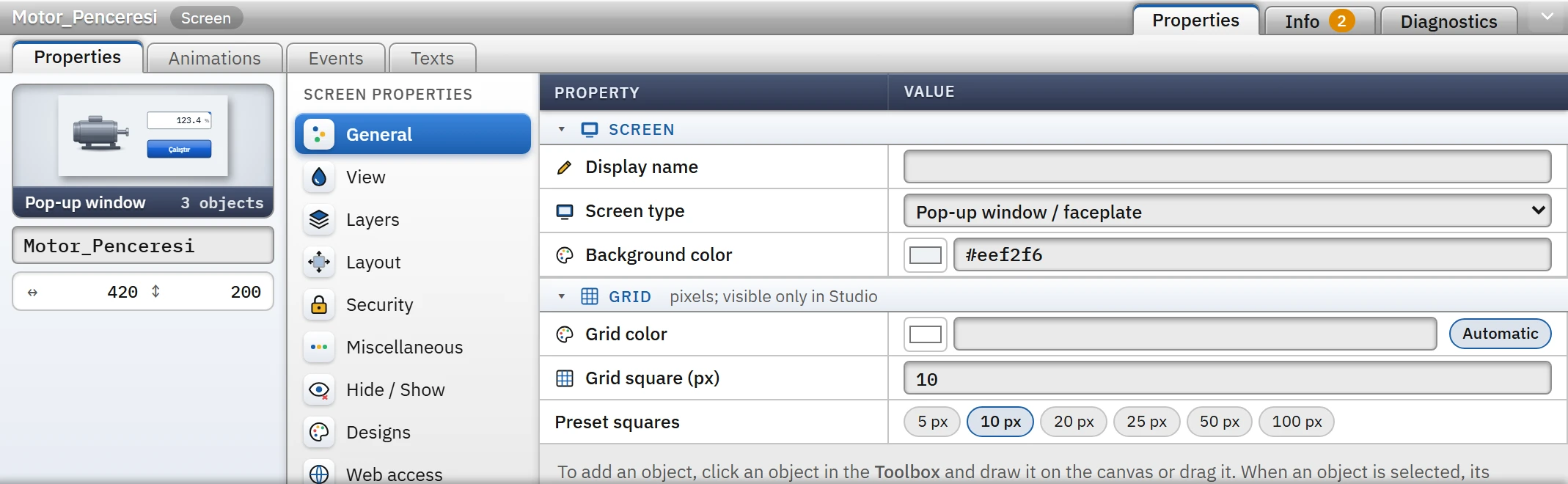
Task: Select the Layers category row
Action: point(413,219)
